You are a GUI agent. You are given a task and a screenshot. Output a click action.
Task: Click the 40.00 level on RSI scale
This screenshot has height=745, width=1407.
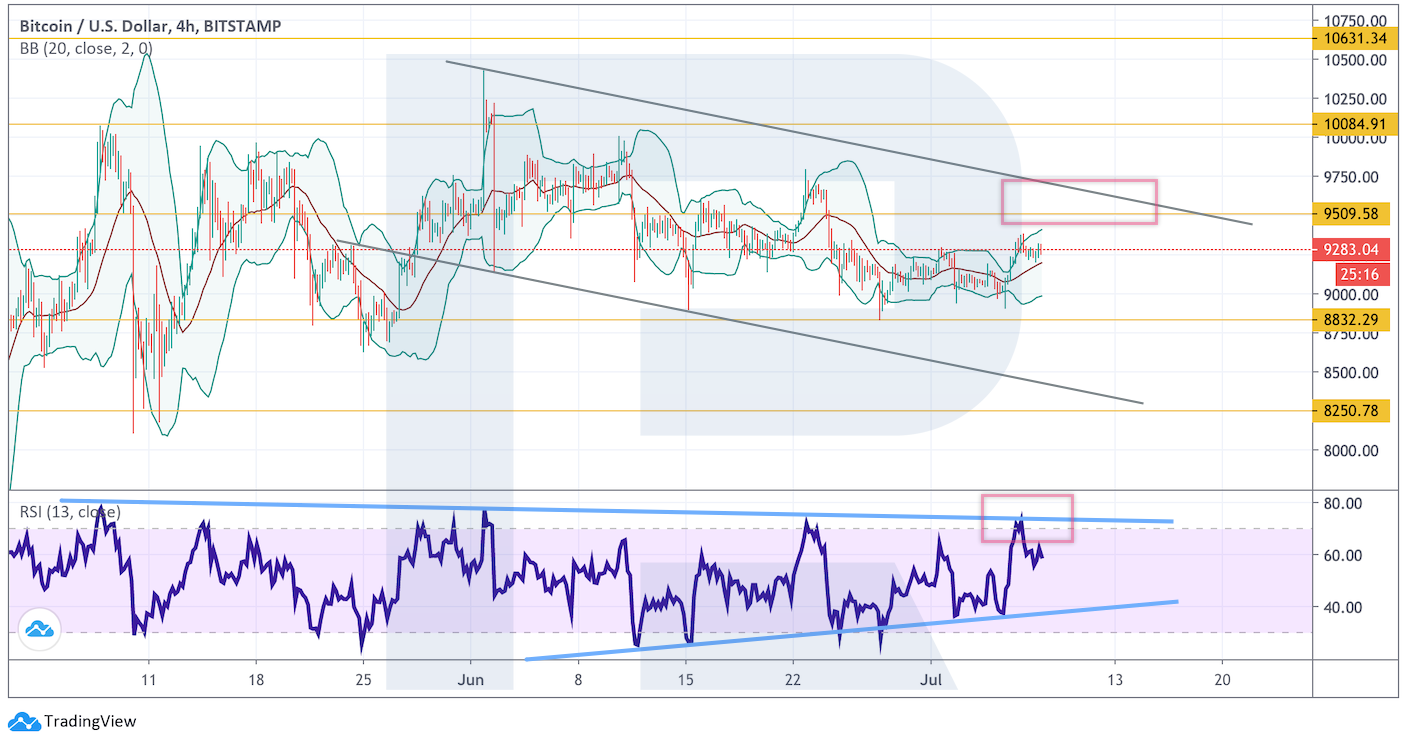point(1344,607)
